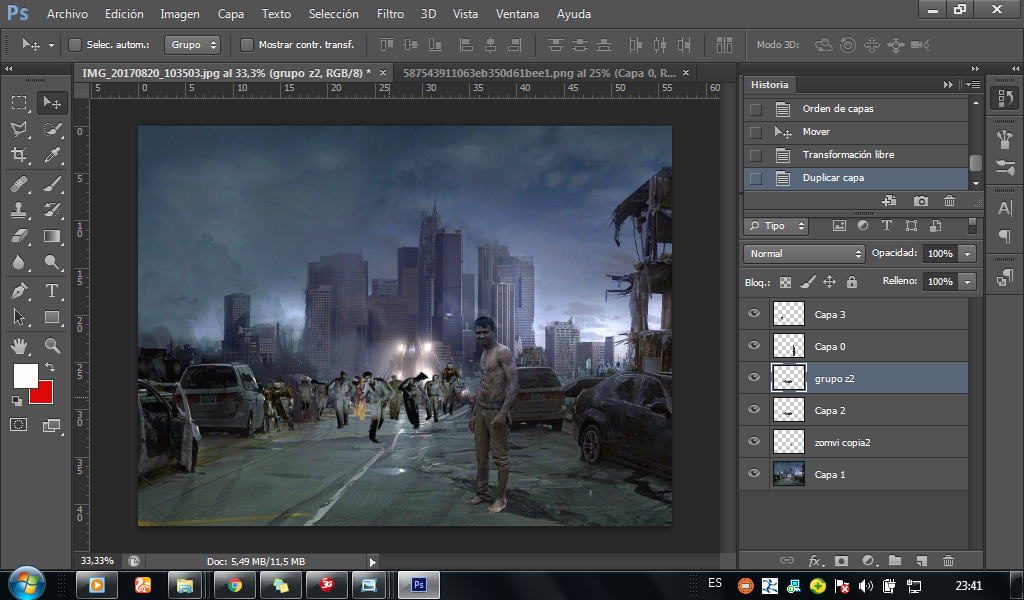Viewport: 1024px width, 600px height.
Task: Enable the Selec. autom. checkbox
Action: click(x=75, y=45)
